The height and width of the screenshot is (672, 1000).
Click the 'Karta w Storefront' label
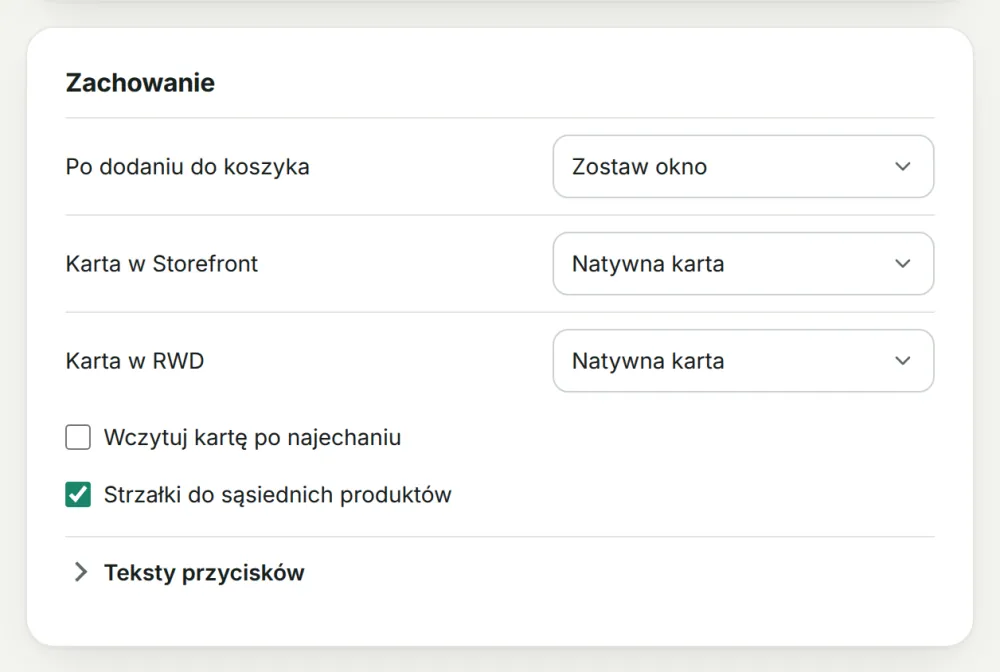[161, 264]
